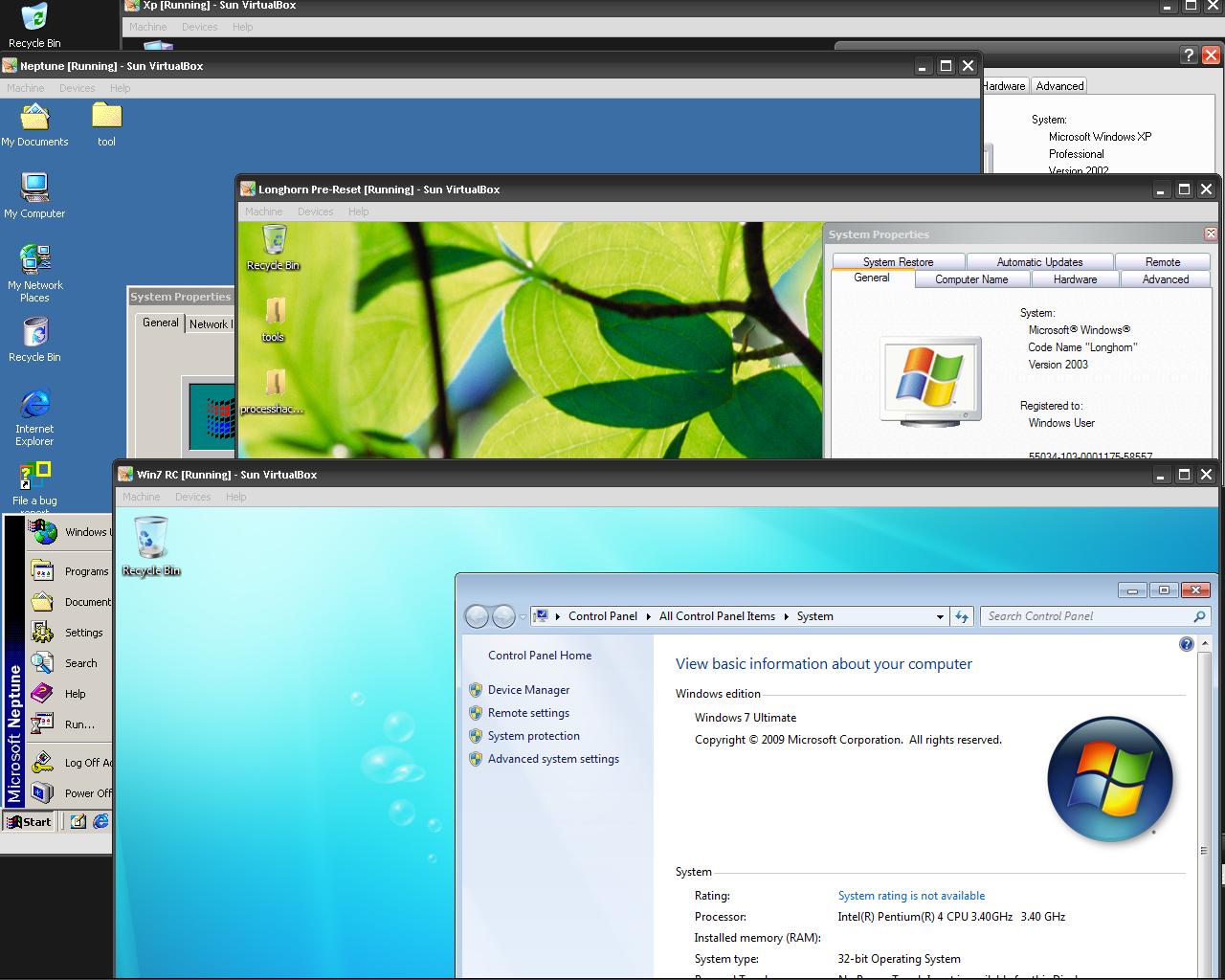The height and width of the screenshot is (980, 1225).
Task: Switch to Hardware tab in Longhorn properties
Action: click(1075, 279)
